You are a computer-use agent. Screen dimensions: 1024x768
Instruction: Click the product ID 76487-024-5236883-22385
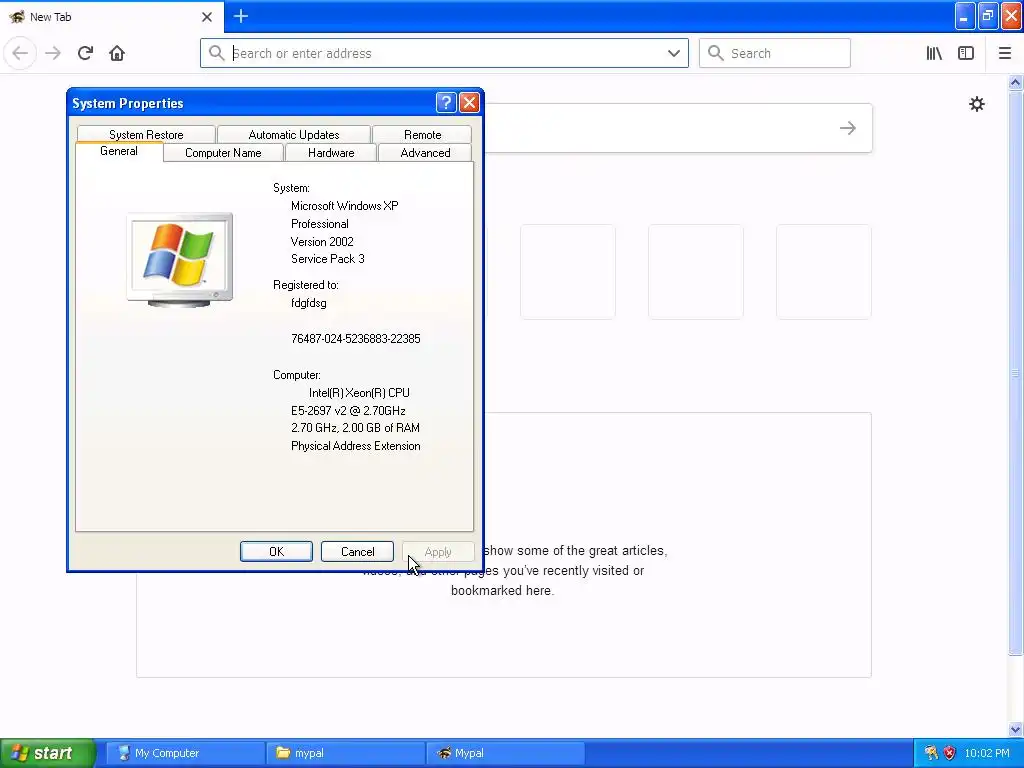point(356,339)
